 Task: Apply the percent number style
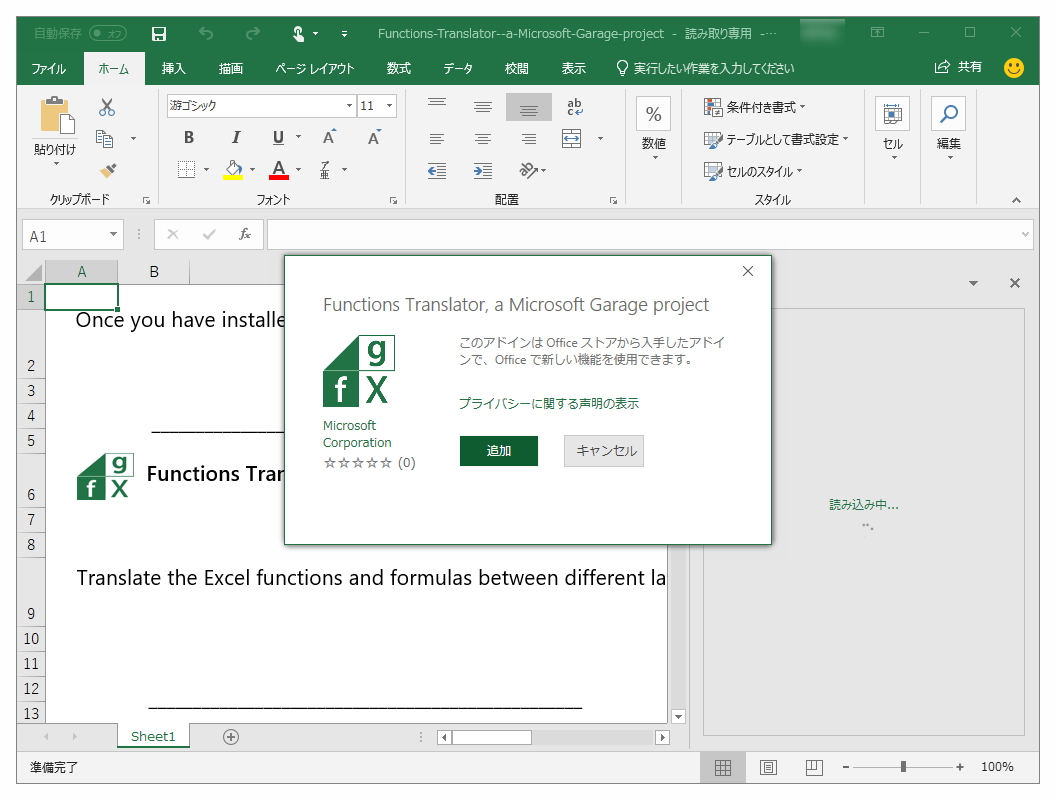coord(653,113)
